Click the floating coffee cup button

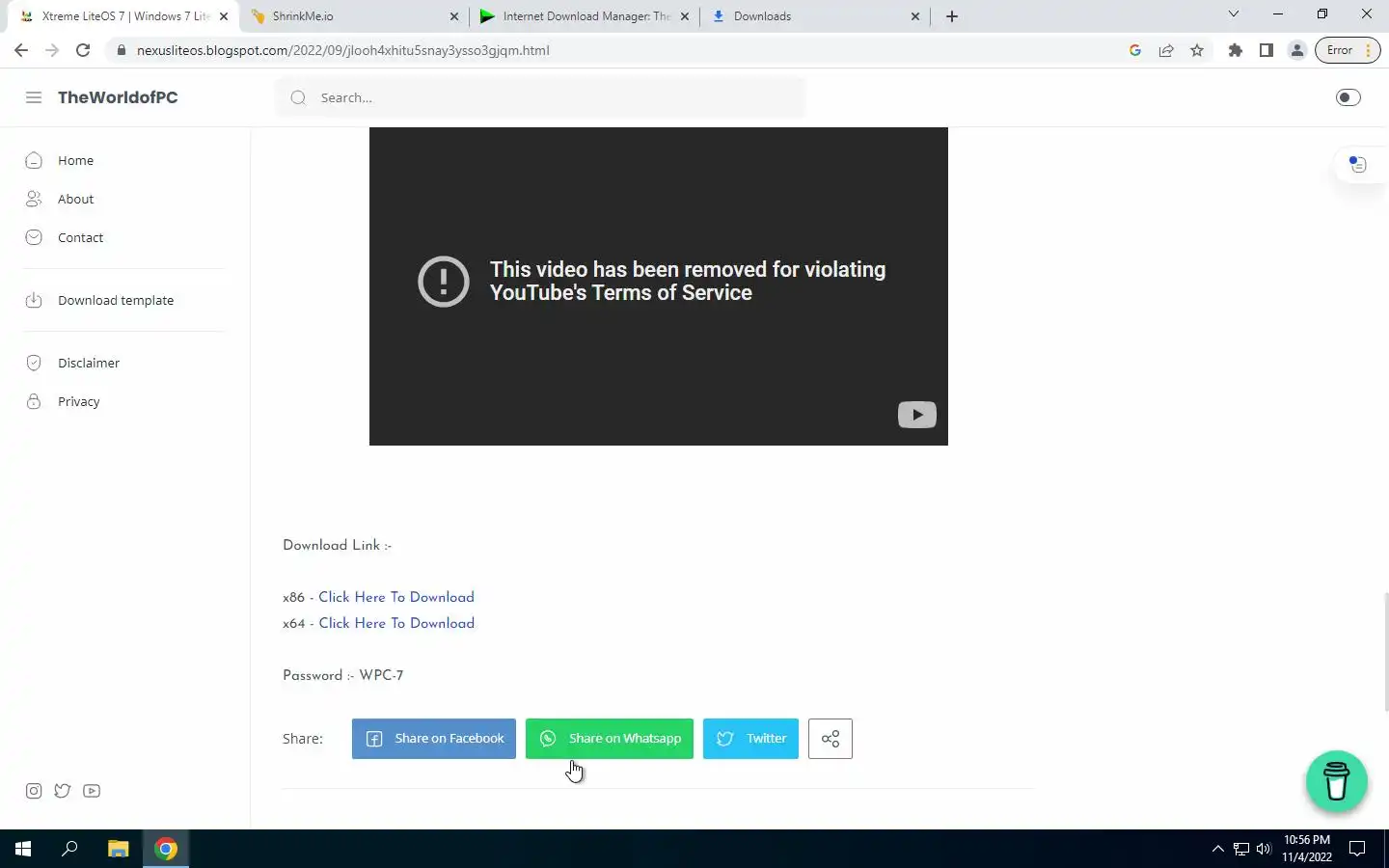point(1336,781)
